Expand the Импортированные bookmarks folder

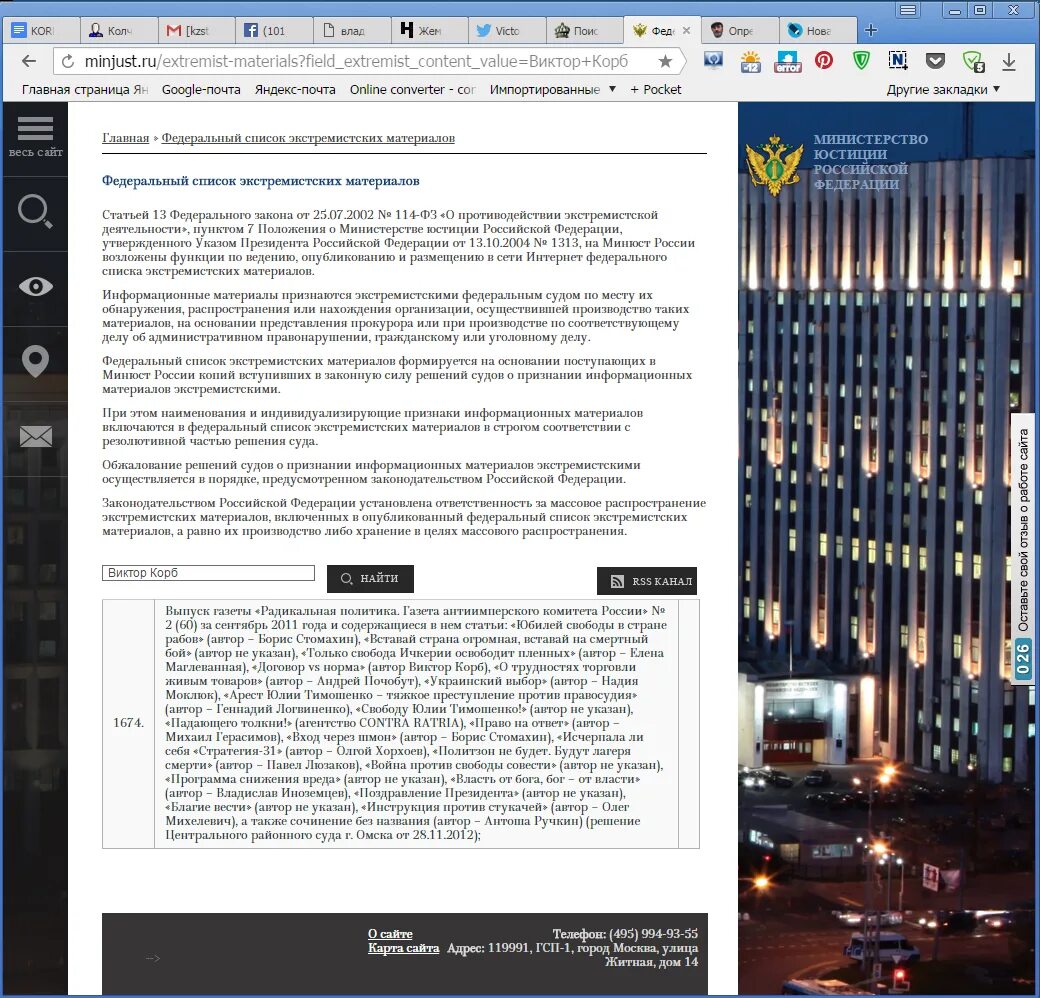tap(552, 90)
